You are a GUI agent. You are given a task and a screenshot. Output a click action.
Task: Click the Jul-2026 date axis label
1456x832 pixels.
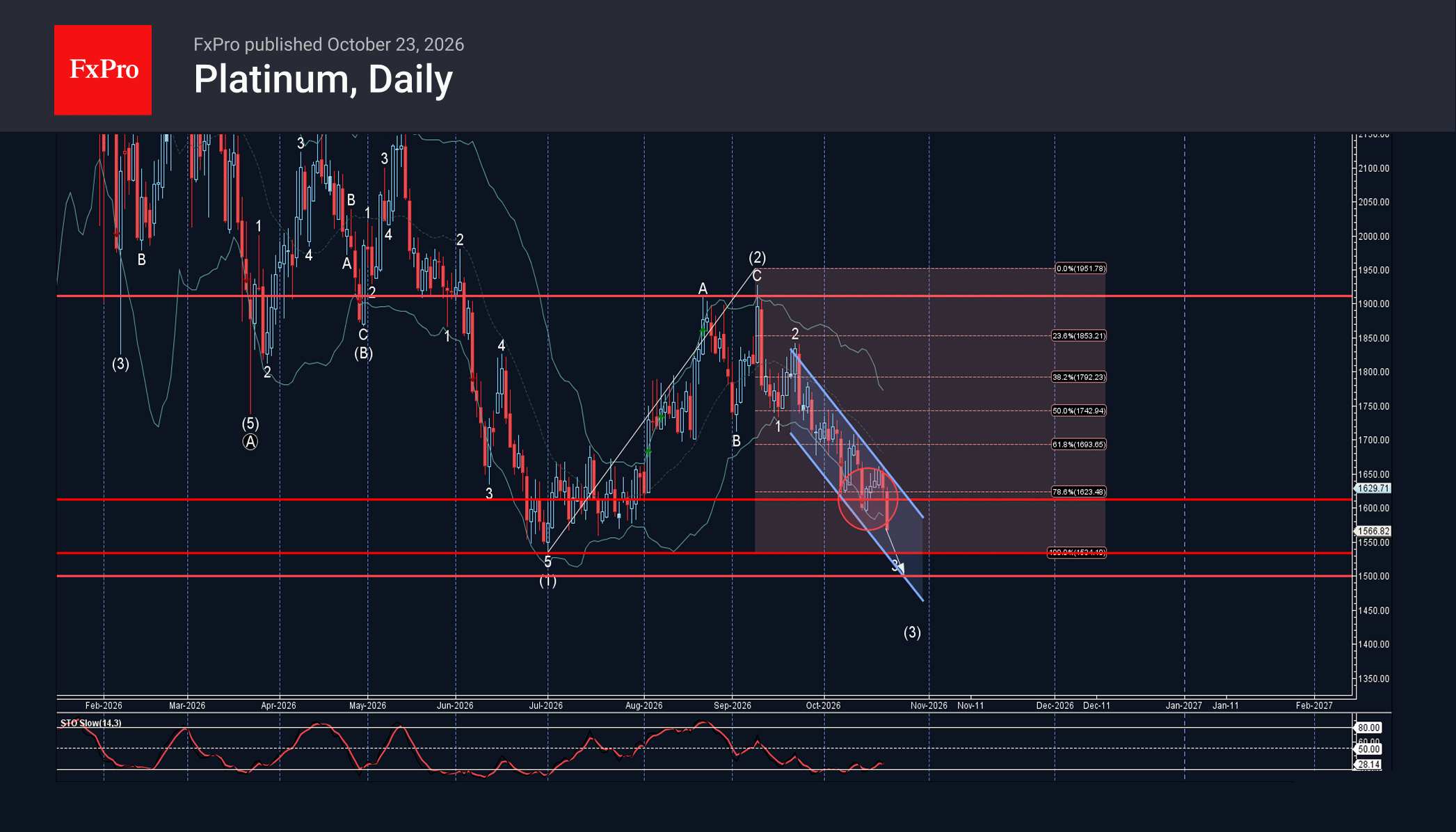546,705
